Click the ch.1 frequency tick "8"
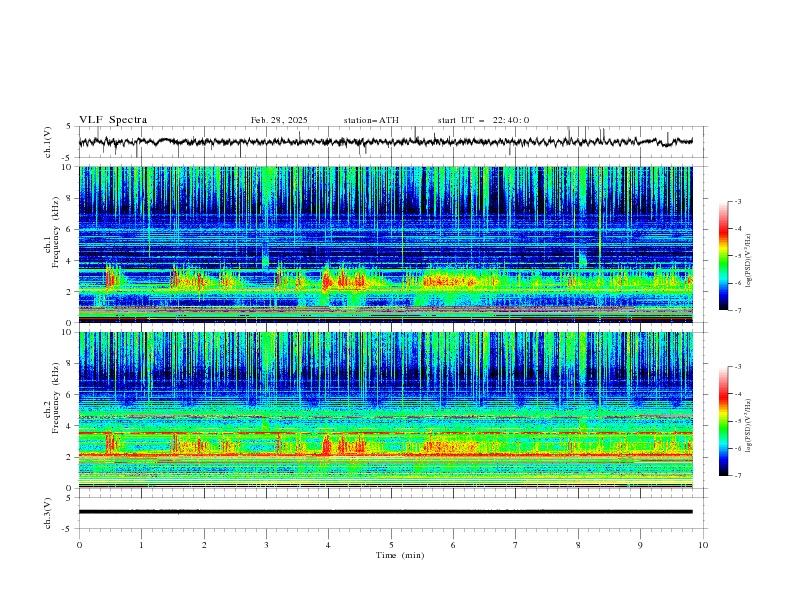The width and height of the screenshot is (792, 612). (x=71, y=198)
